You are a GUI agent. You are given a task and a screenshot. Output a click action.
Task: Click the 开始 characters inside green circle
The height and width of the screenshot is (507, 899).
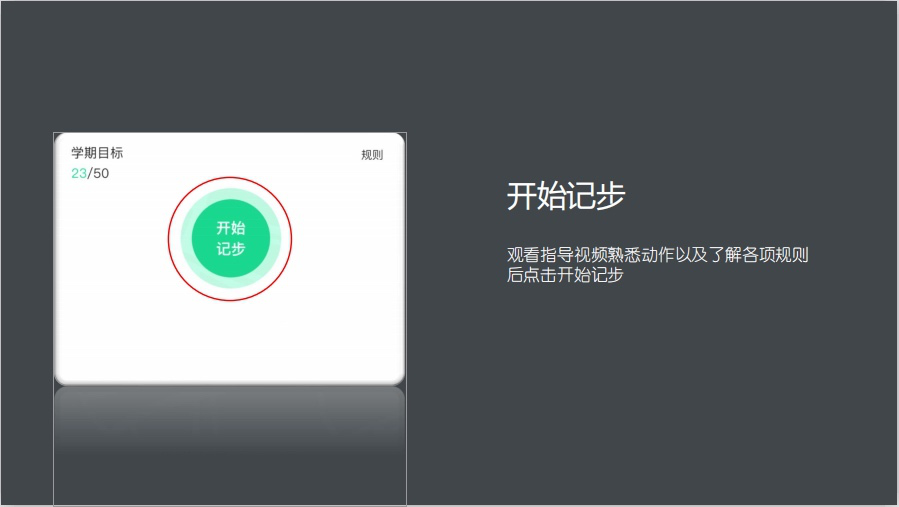231,228
